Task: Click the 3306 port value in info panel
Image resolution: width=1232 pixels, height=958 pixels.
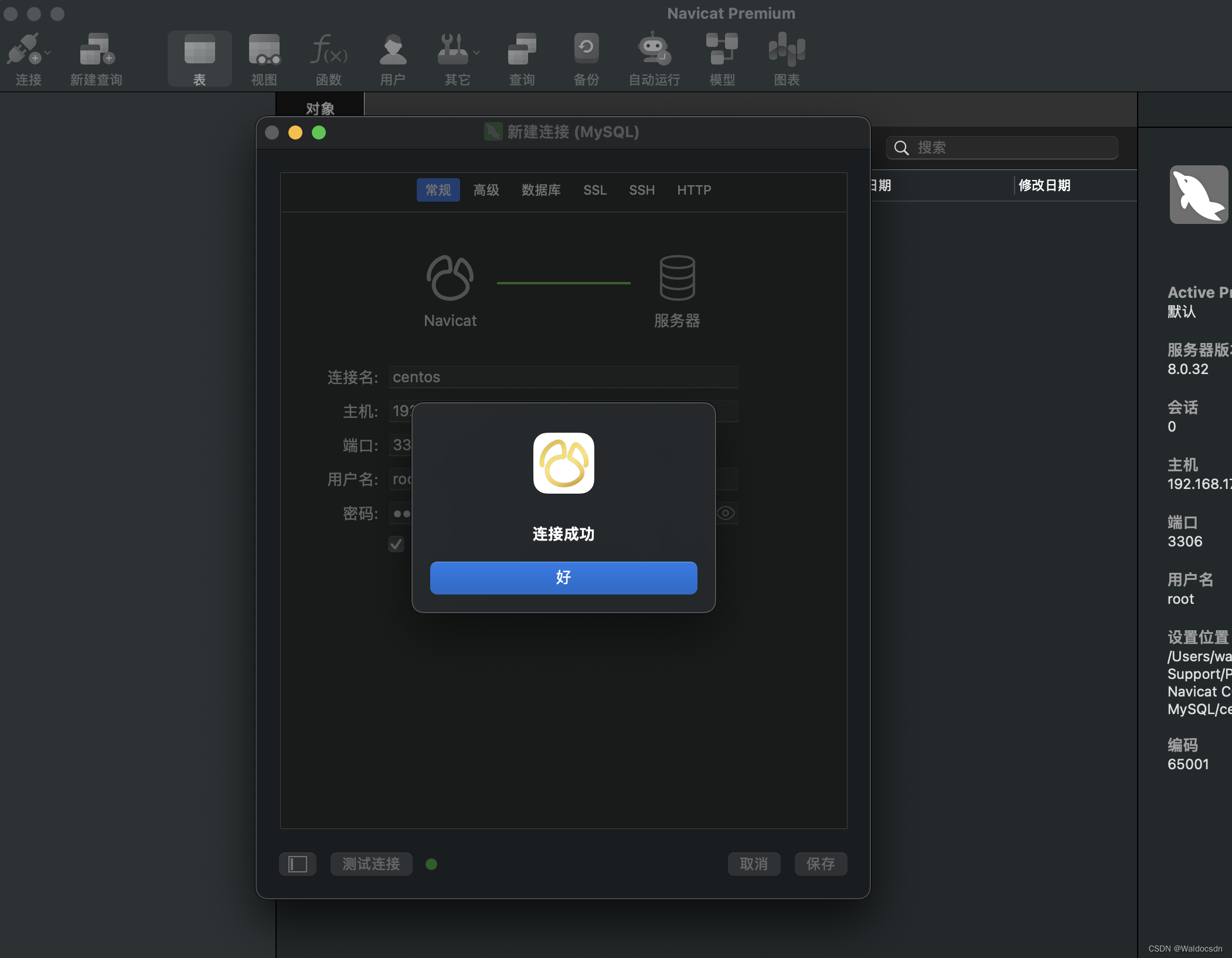Action: point(1185,541)
